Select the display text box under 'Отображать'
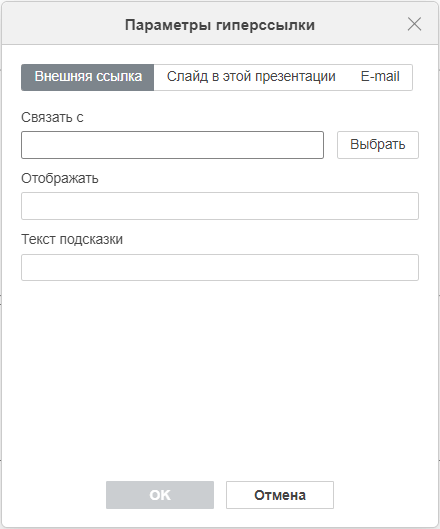Screen dimensions: 440x529 tap(220, 206)
